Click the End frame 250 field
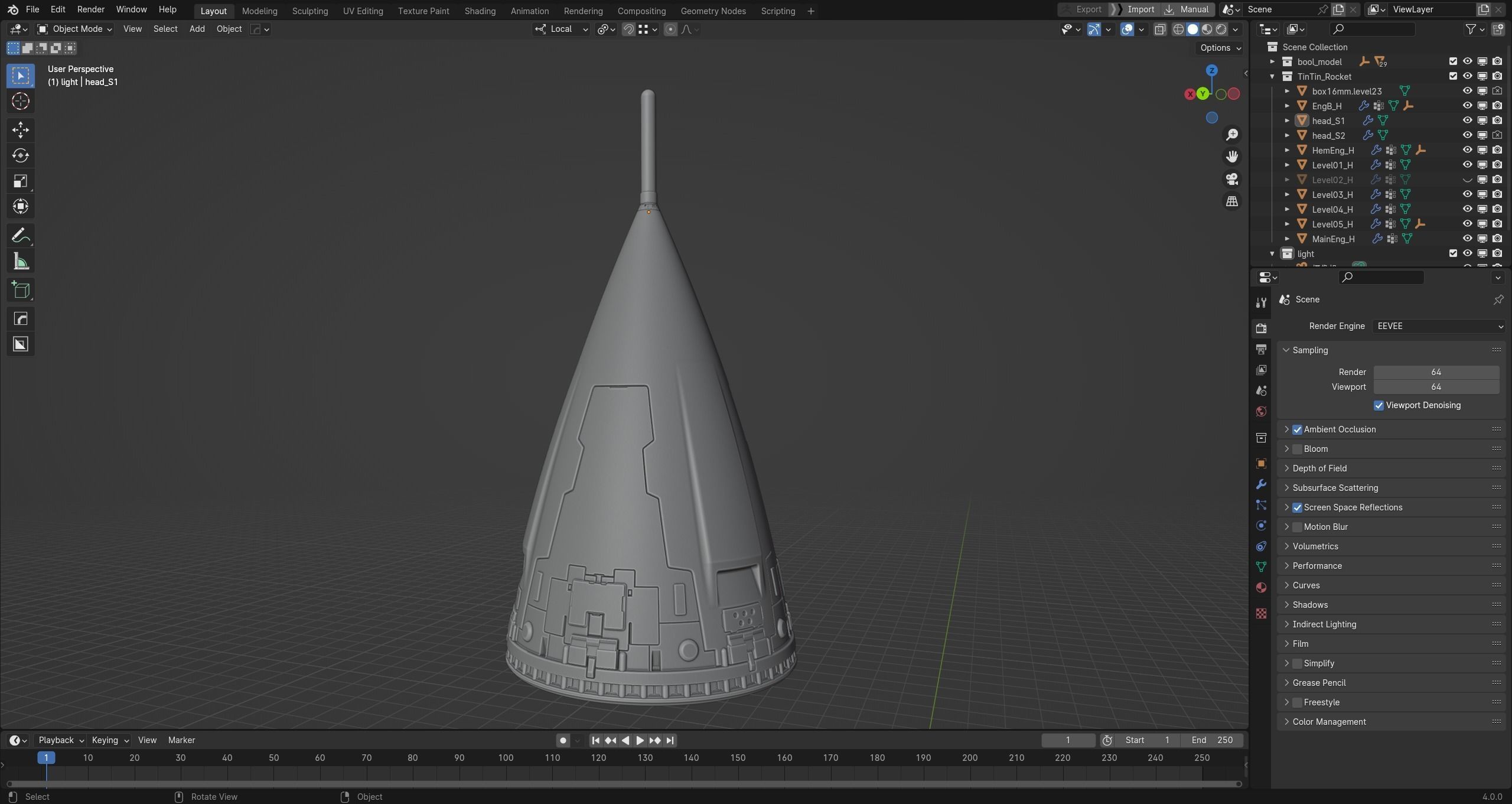This screenshot has width=1512, height=804. (x=1212, y=740)
